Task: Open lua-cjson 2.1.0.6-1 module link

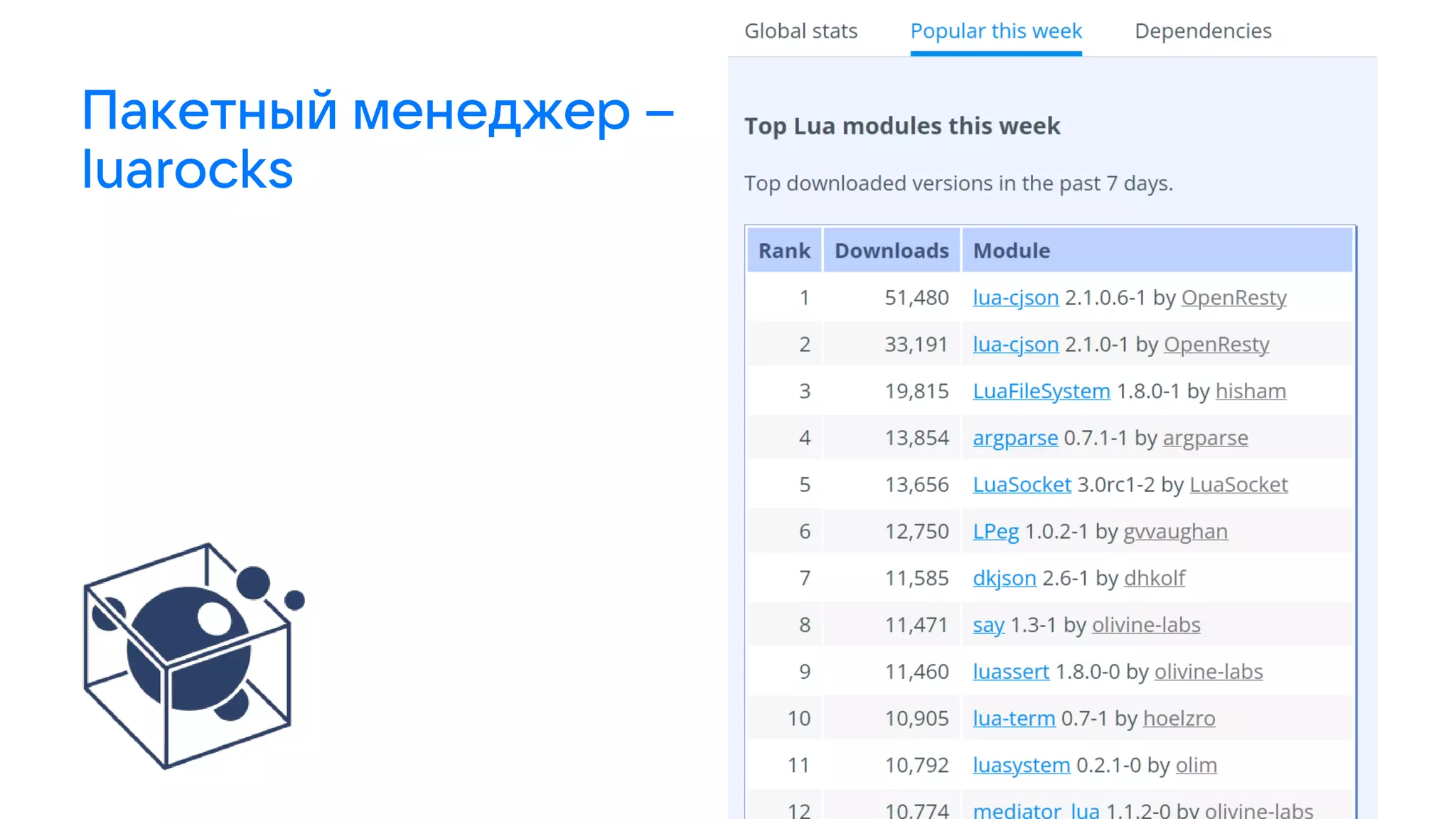Action: pos(1015,298)
